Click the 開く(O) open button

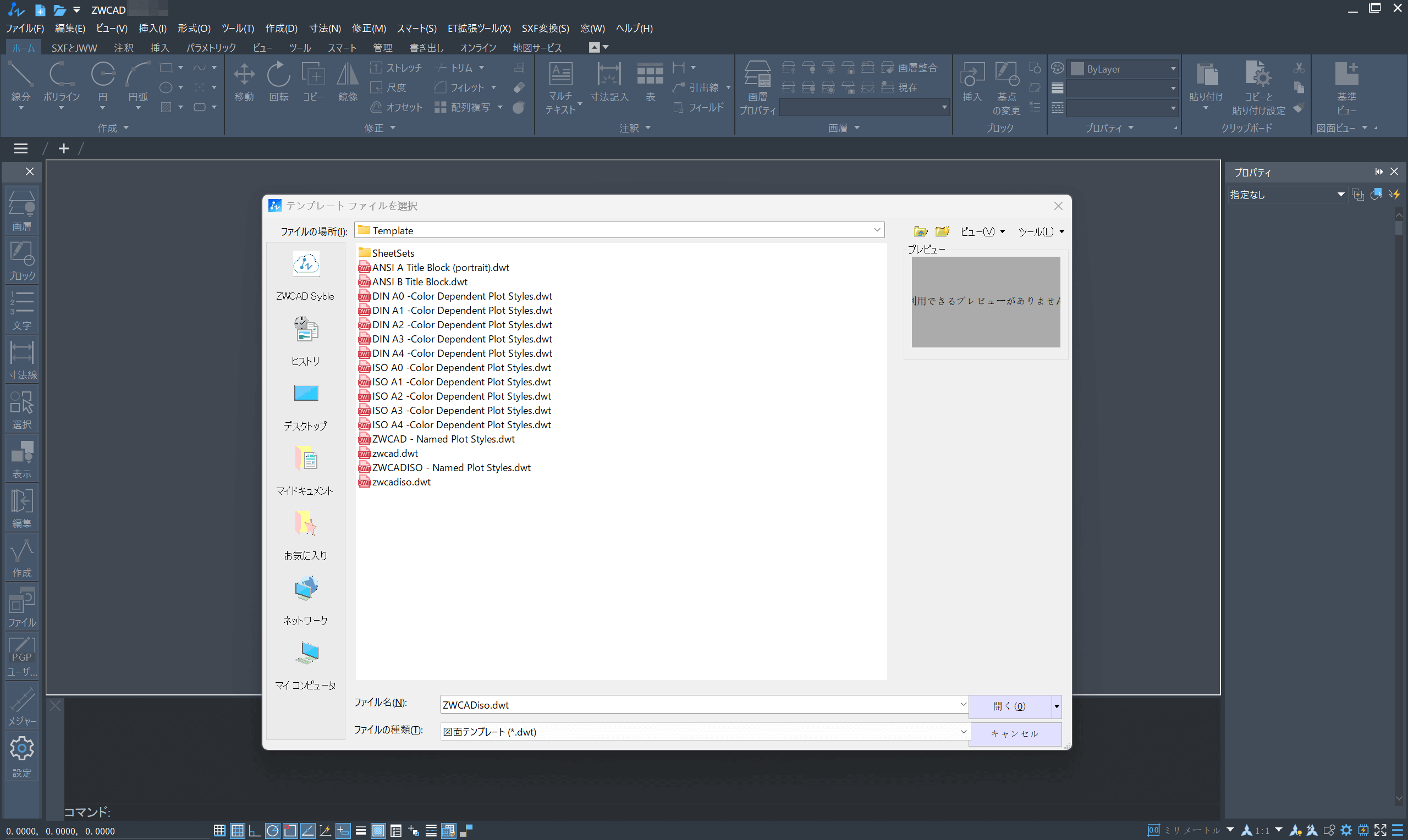pos(1009,706)
